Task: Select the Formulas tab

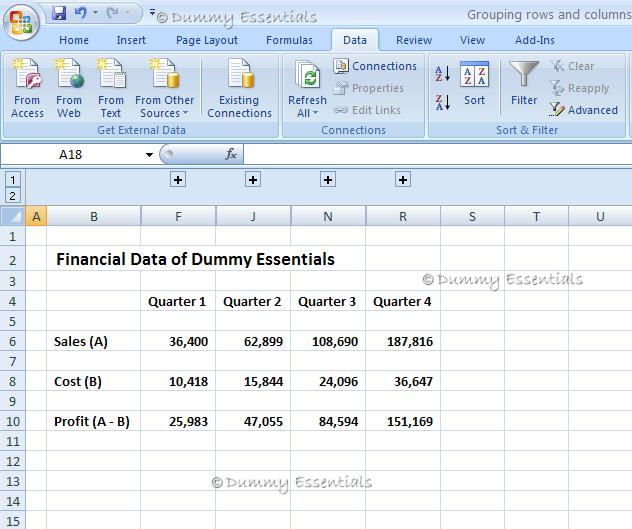Action: (289, 40)
